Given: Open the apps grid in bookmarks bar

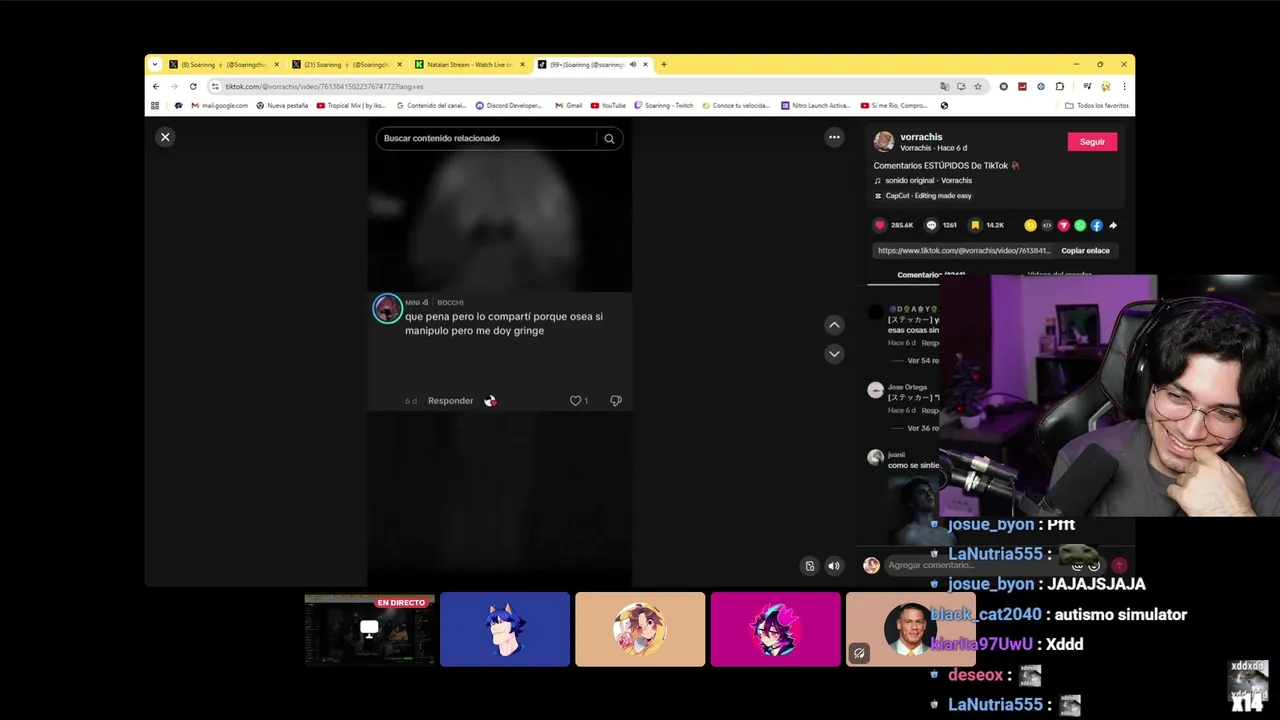Looking at the screenshot, I should (x=155, y=105).
